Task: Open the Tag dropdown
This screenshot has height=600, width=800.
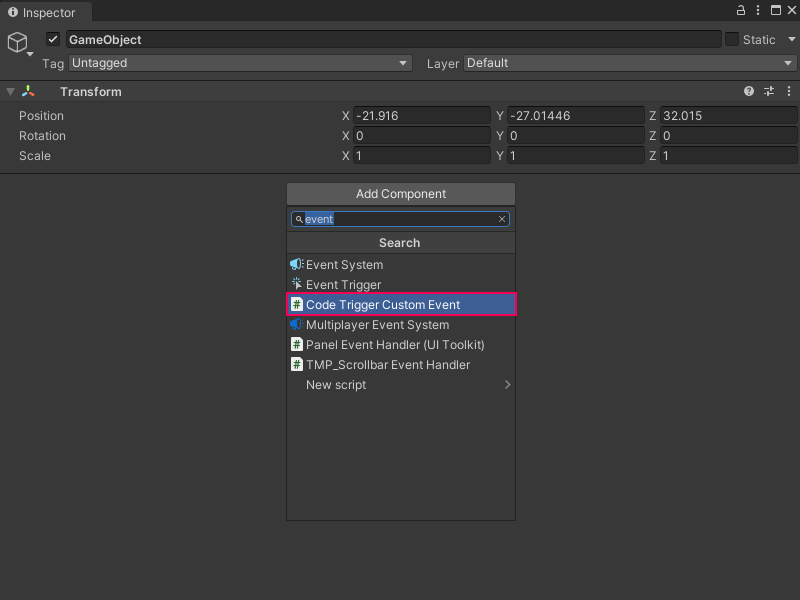Action: [238, 63]
